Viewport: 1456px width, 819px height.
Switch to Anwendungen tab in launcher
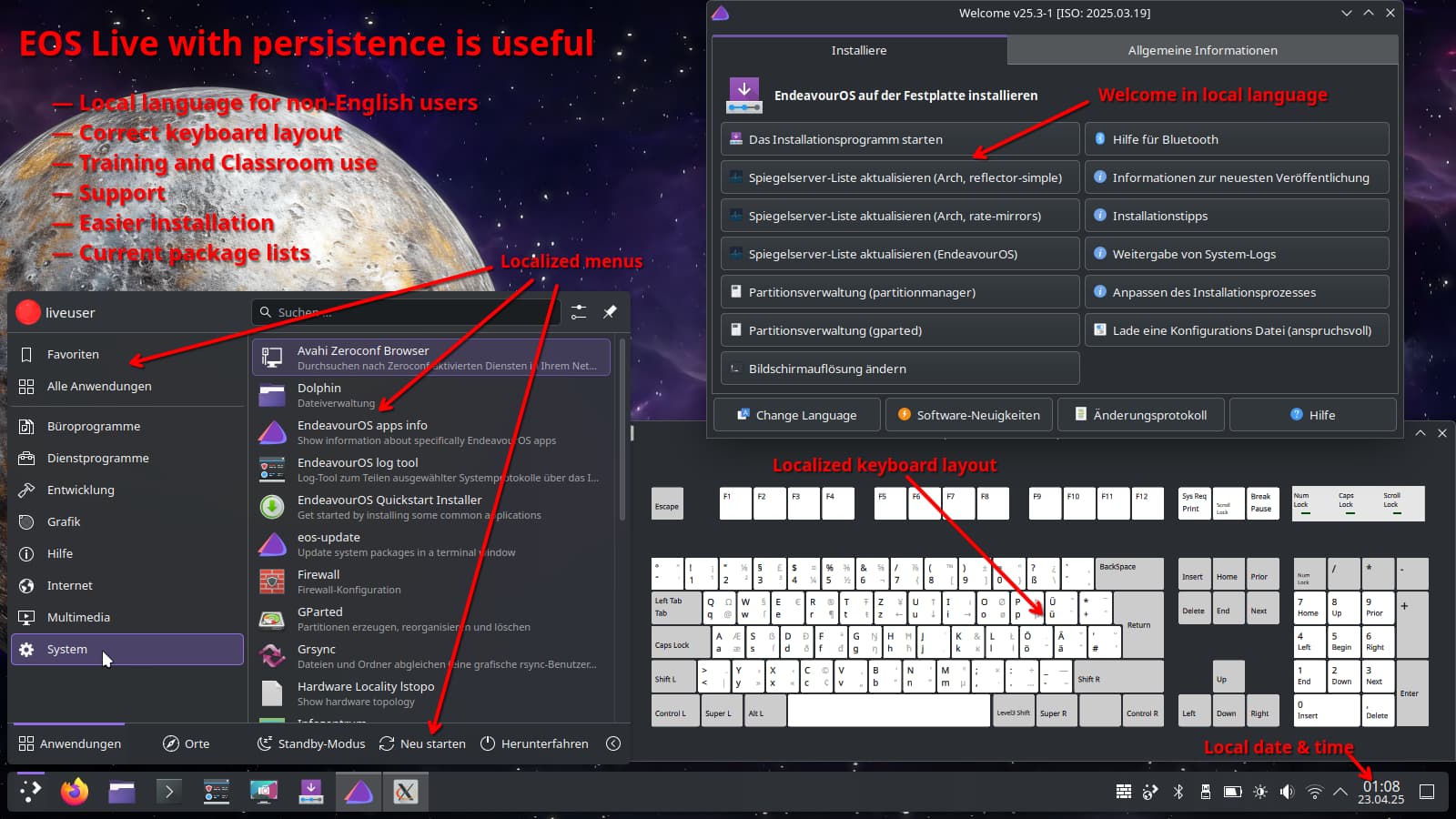coord(70,743)
